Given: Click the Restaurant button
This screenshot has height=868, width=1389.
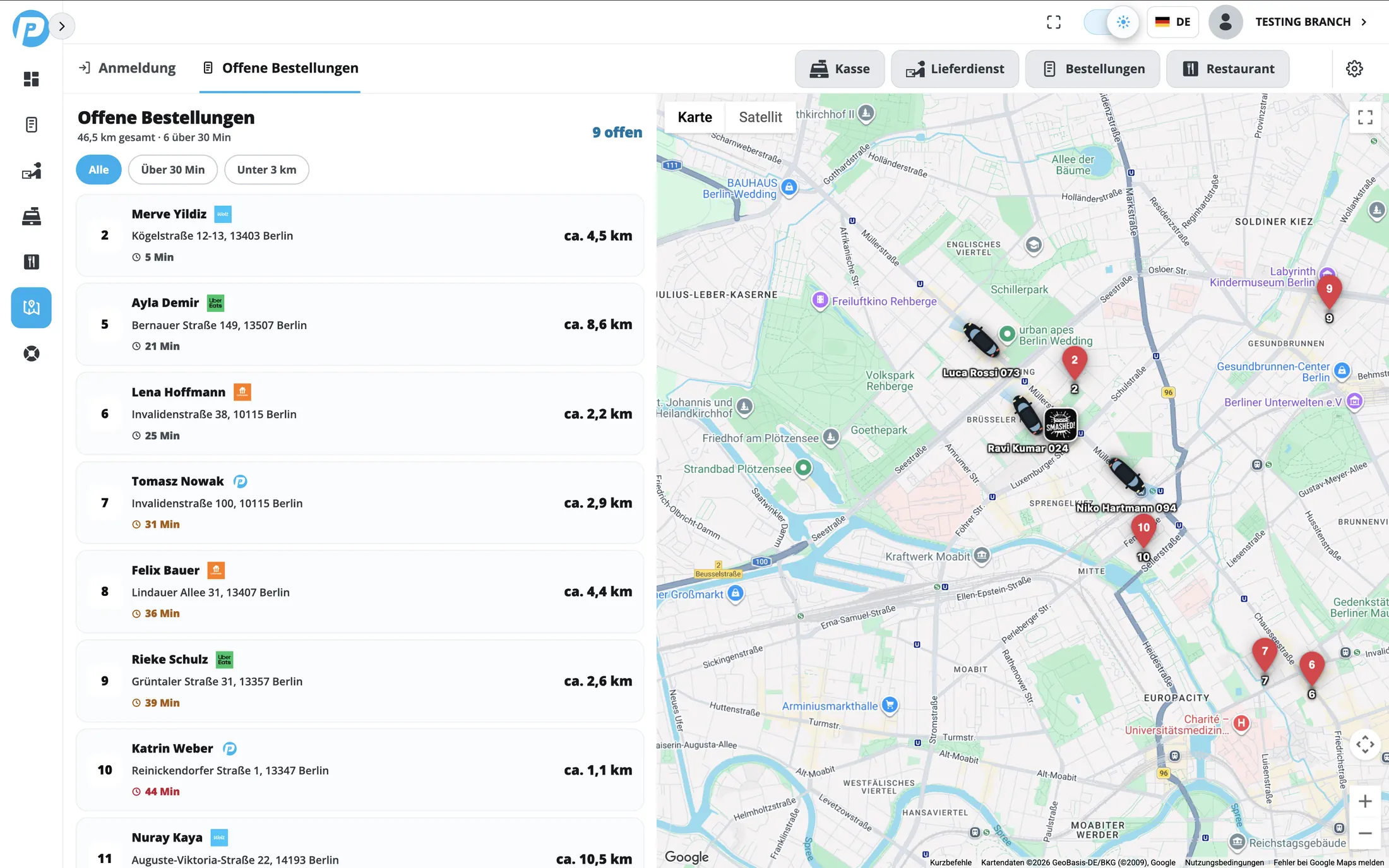Looking at the screenshot, I should coord(1228,69).
